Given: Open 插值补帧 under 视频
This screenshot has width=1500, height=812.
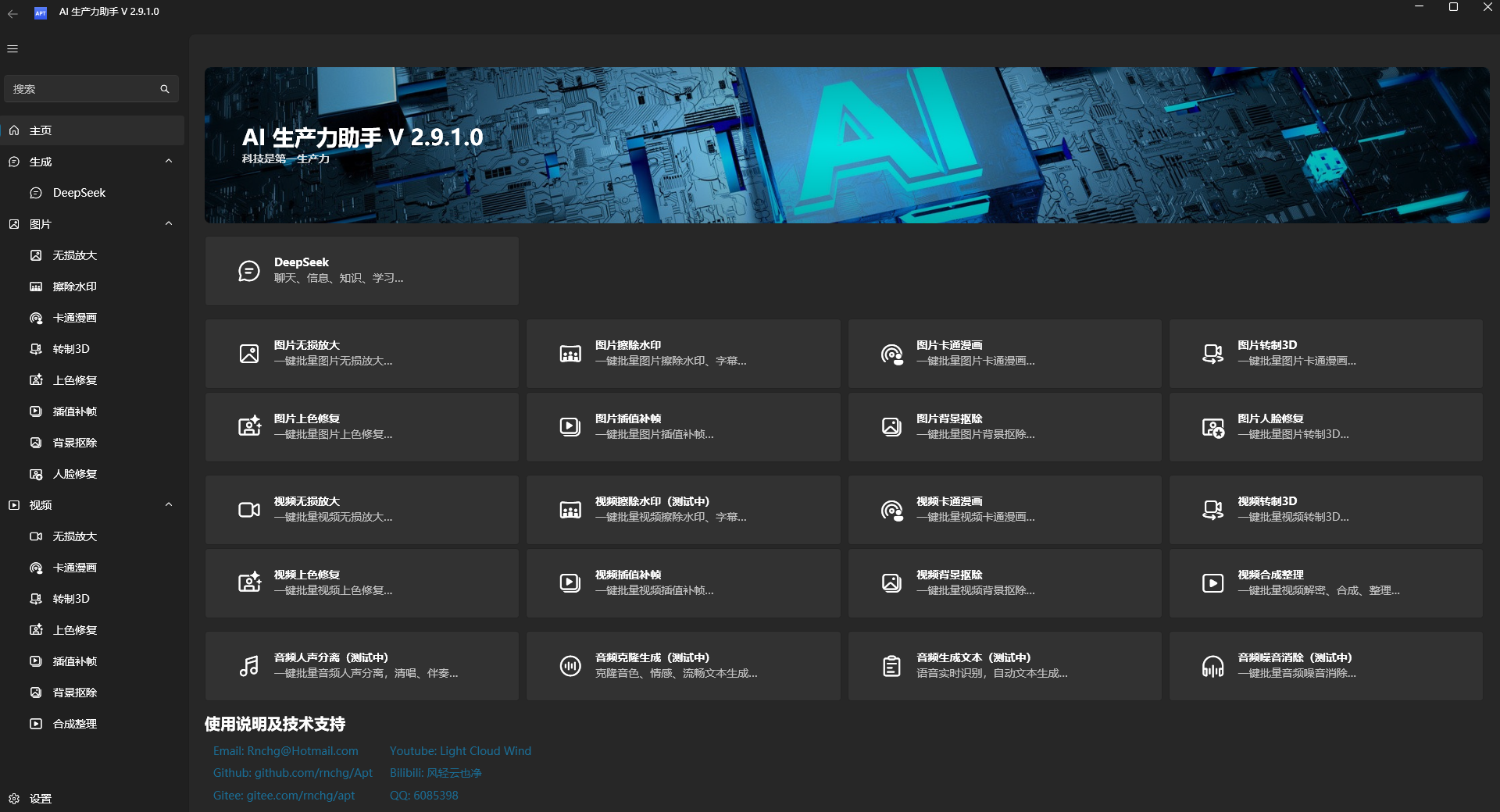Looking at the screenshot, I should click(x=74, y=661).
